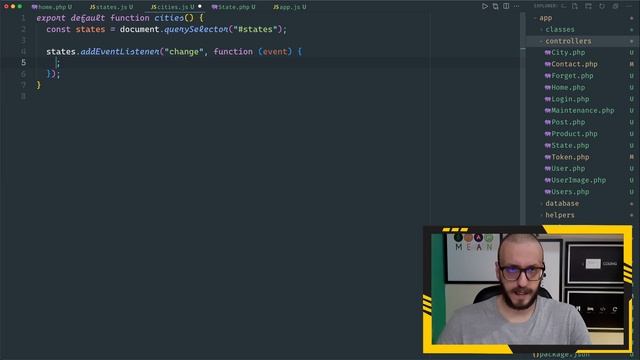
Task: Collapse all folders in Explorer
Action: tap(615, 6)
